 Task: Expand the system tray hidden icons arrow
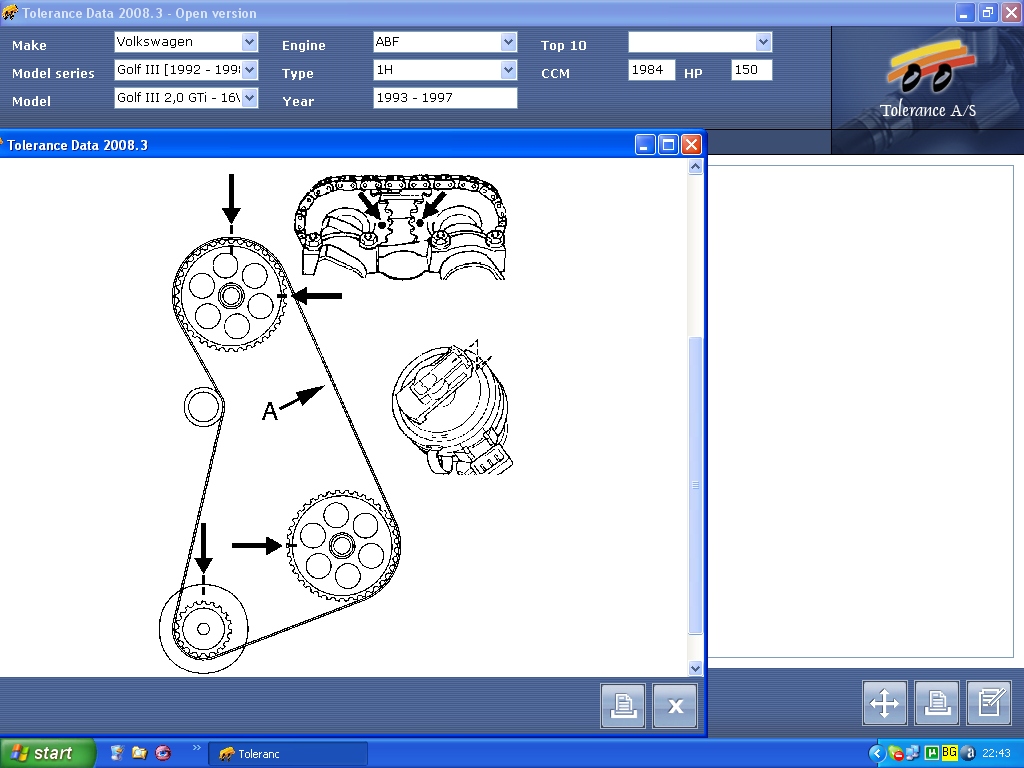tap(877, 753)
